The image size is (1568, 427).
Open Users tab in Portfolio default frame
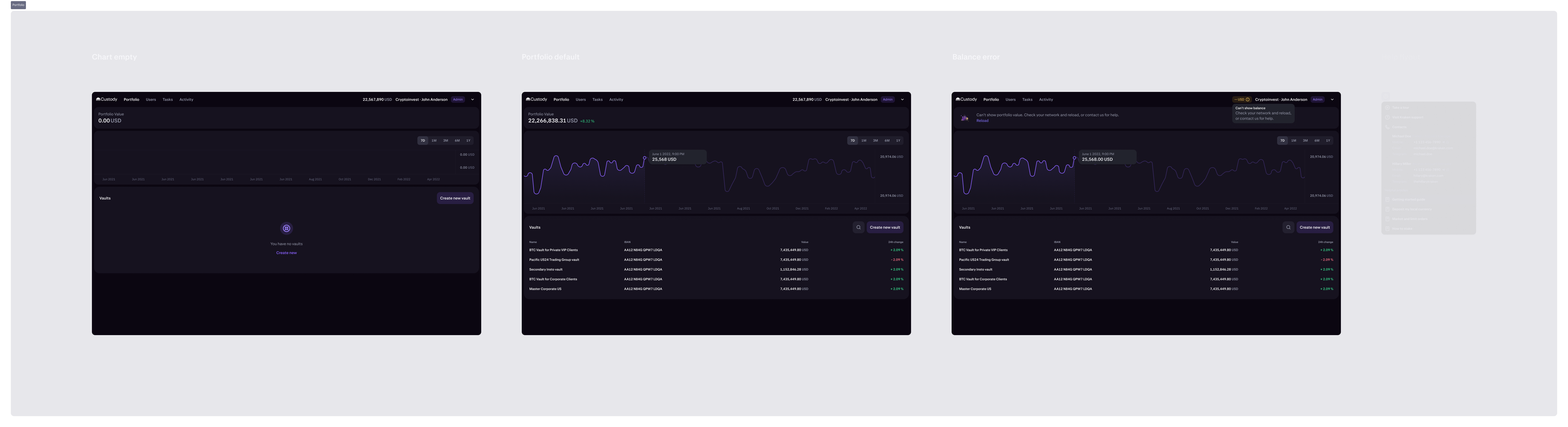coord(581,100)
